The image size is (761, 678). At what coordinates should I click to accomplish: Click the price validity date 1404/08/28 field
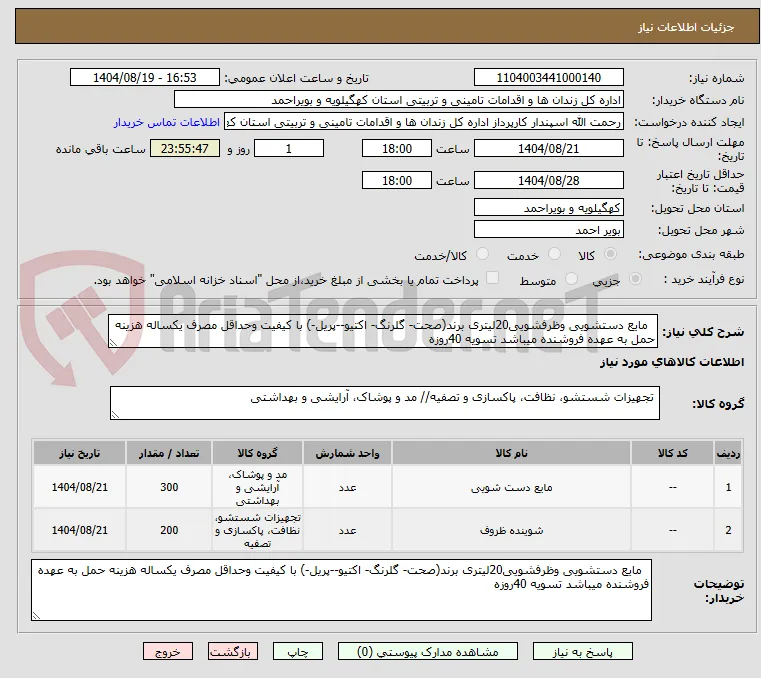548,181
